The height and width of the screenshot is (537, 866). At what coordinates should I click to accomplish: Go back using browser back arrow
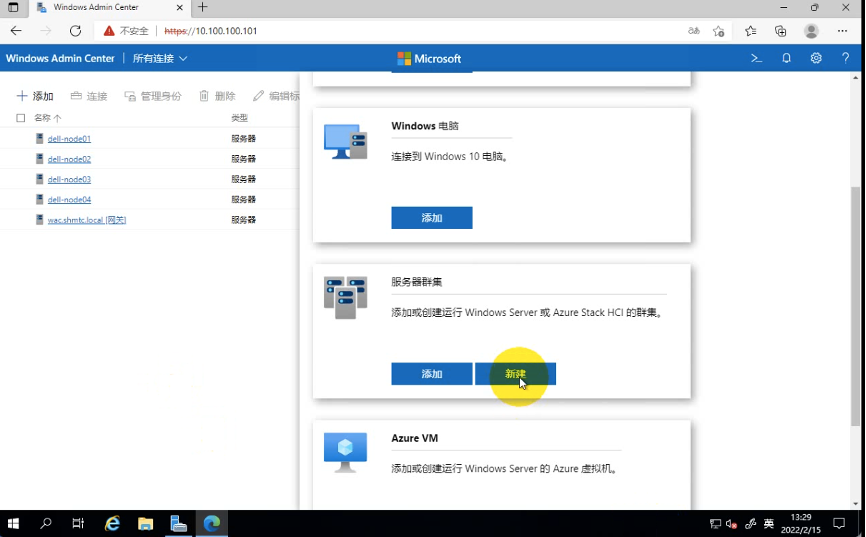point(16,31)
